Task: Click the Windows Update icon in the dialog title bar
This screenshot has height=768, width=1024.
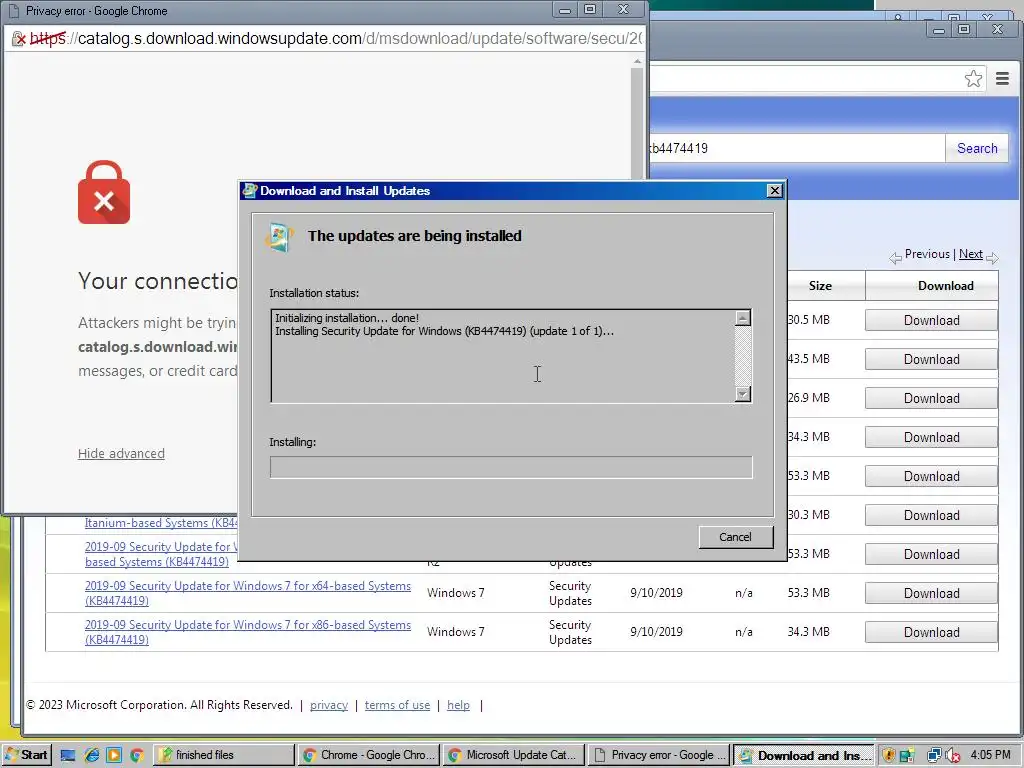Action: coord(249,191)
